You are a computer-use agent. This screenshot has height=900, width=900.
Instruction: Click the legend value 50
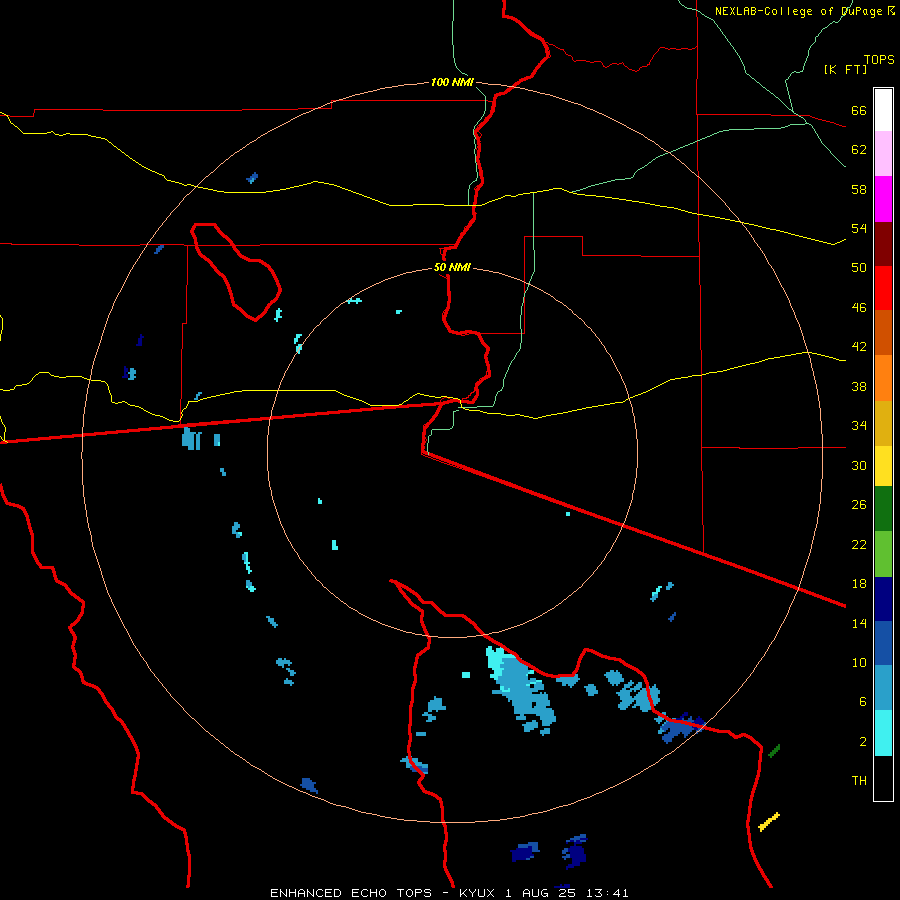click(x=859, y=267)
